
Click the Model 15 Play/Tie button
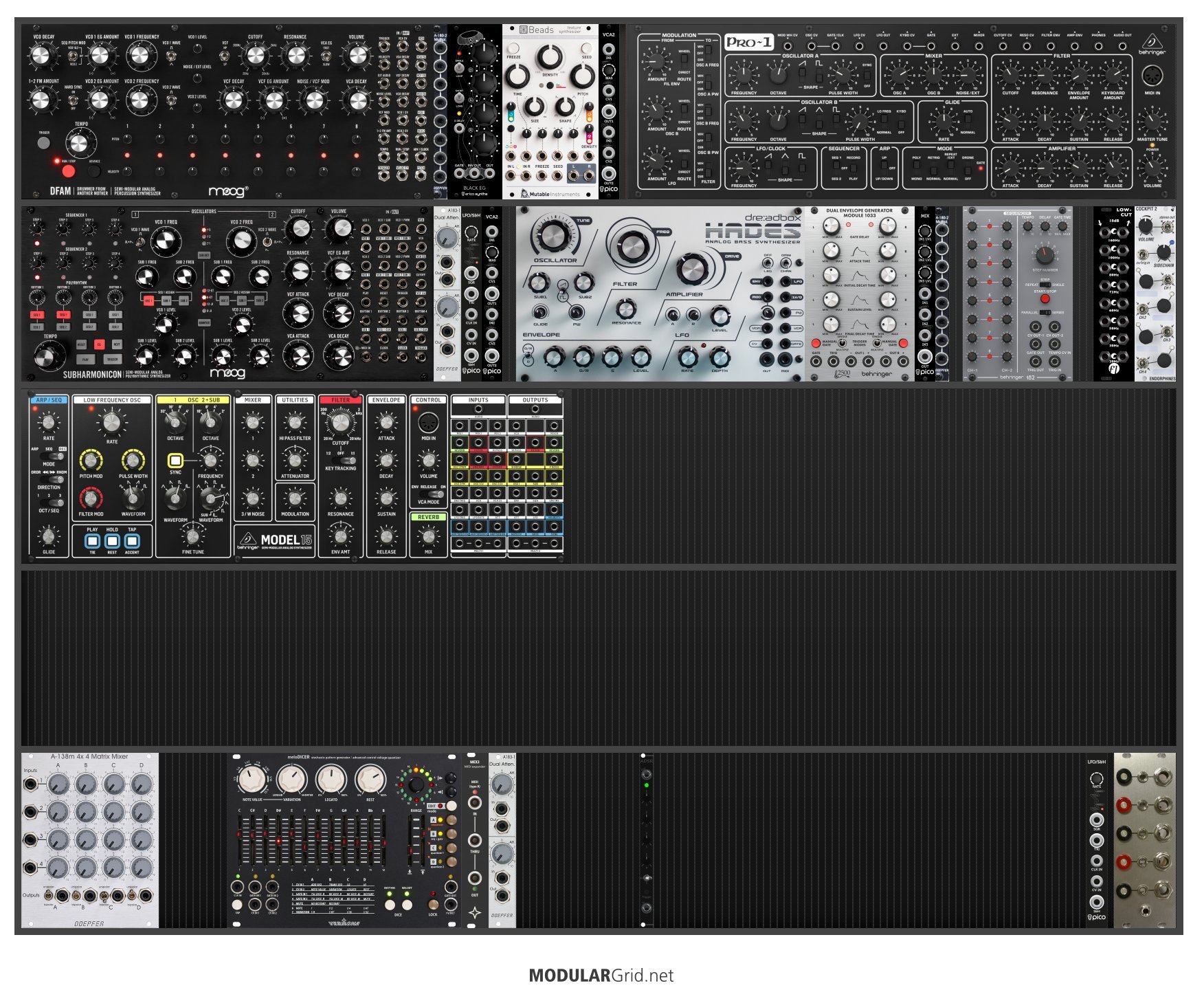[x=92, y=541]
